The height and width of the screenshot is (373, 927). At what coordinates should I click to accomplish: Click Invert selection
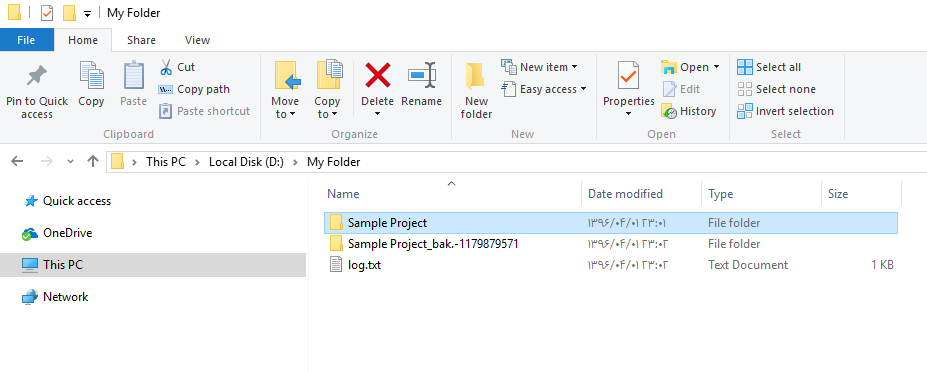[785, 111]
